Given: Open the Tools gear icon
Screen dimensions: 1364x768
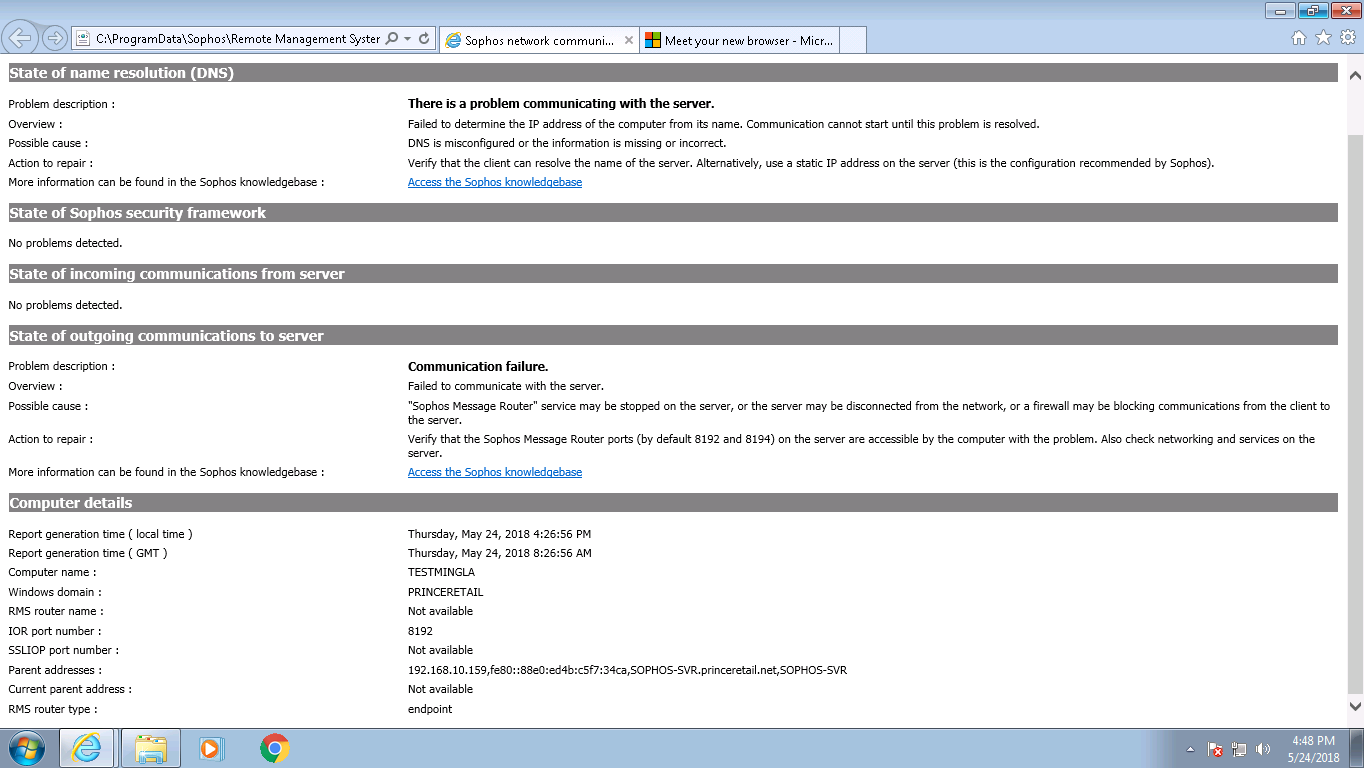Looking at the screenshot, I should point(1347,38).
